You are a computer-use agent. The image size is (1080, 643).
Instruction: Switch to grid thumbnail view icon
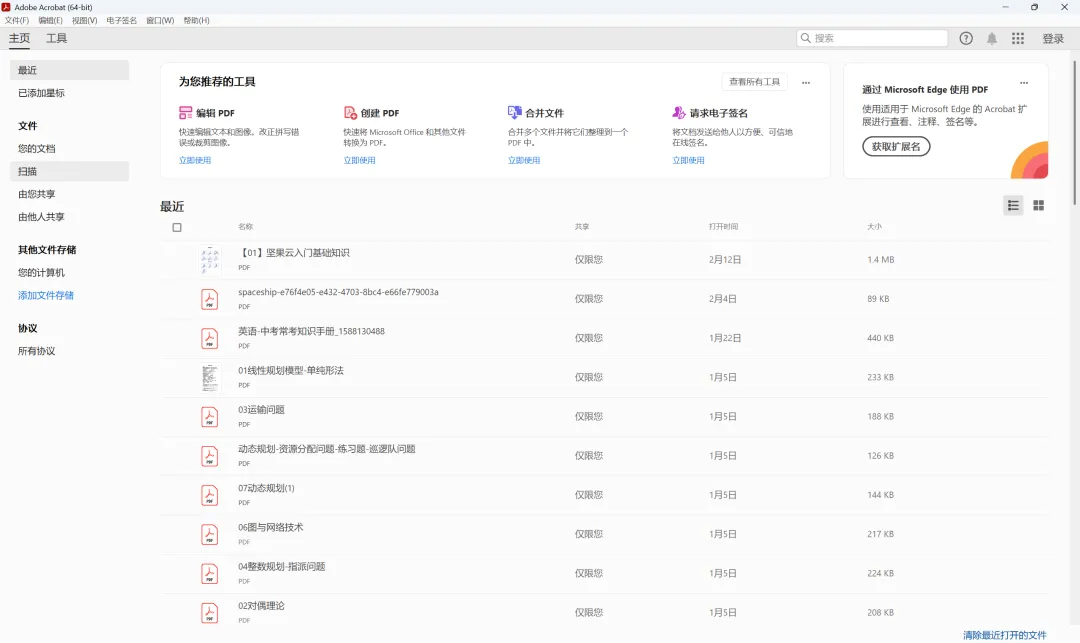1039,205
